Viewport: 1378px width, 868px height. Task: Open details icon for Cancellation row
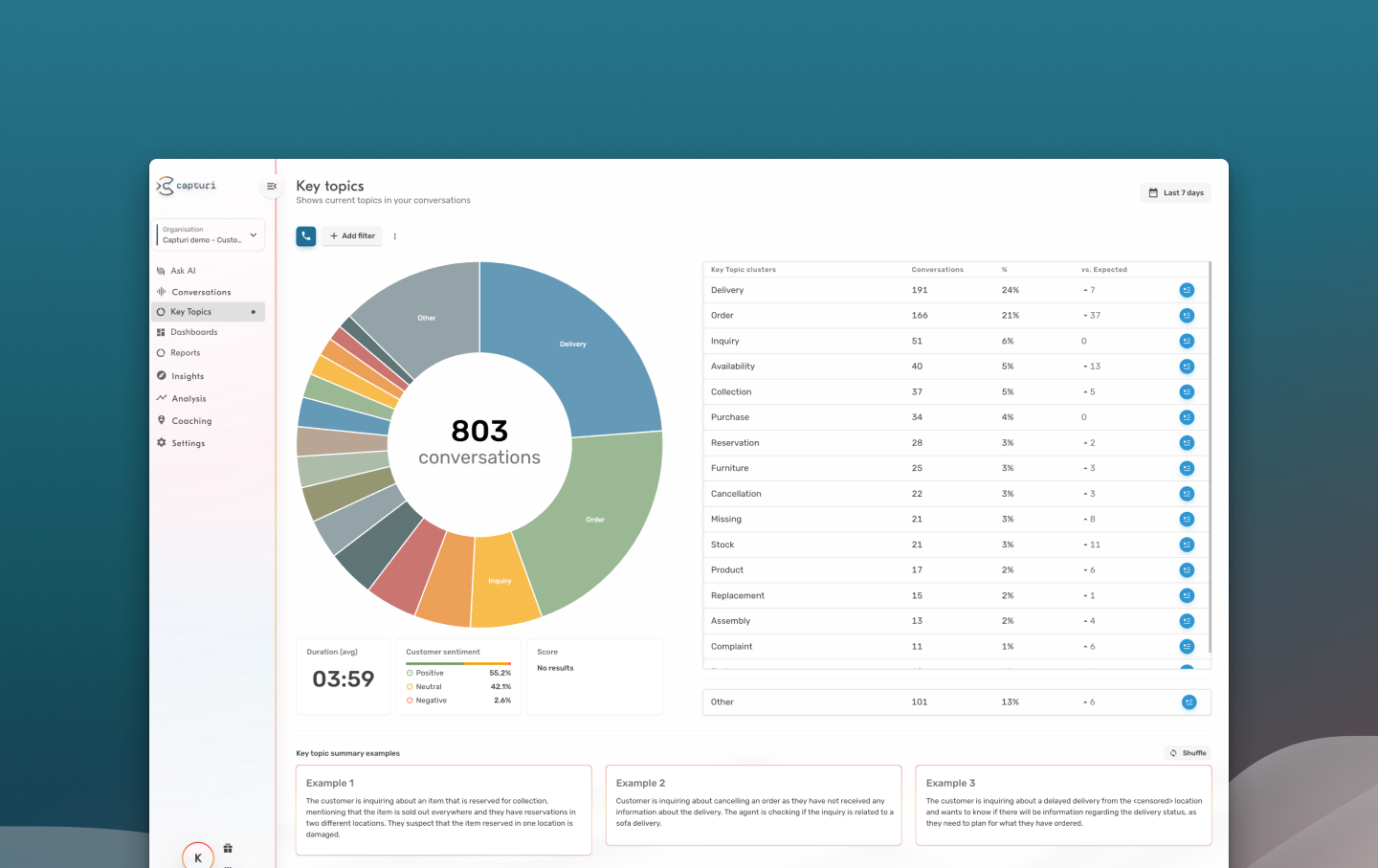(x=1187, y=494)
